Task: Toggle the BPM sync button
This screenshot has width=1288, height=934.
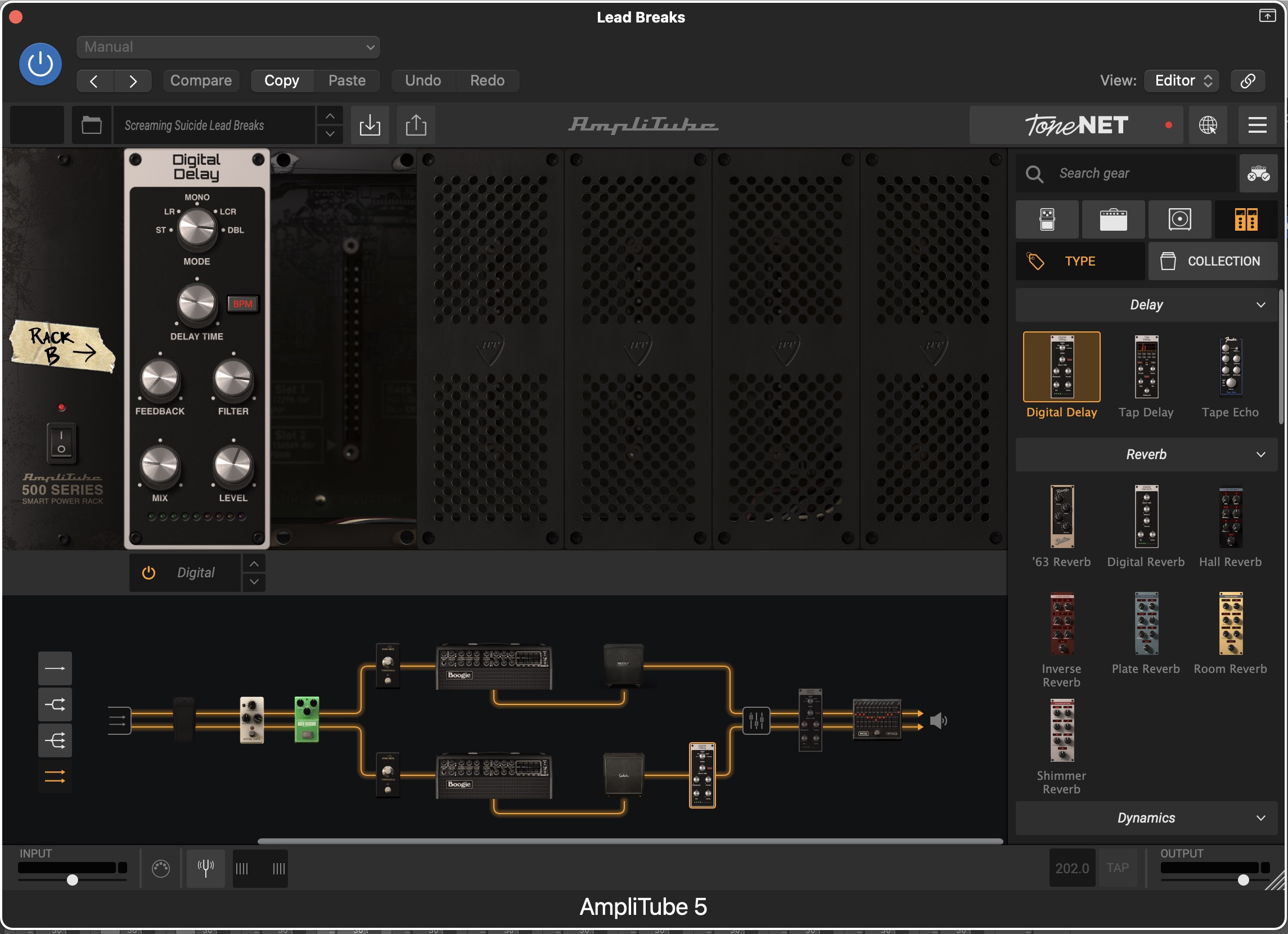Action: pos(242,304)
